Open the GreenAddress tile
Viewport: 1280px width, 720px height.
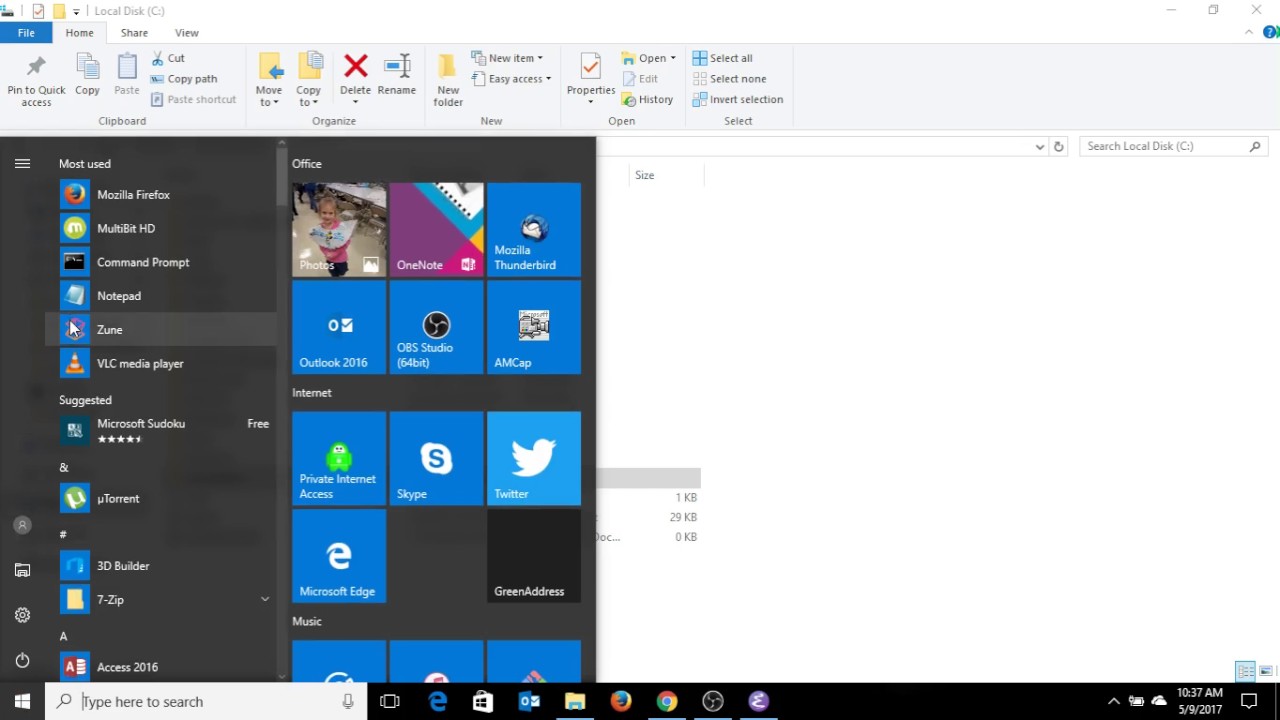point(534,556)
